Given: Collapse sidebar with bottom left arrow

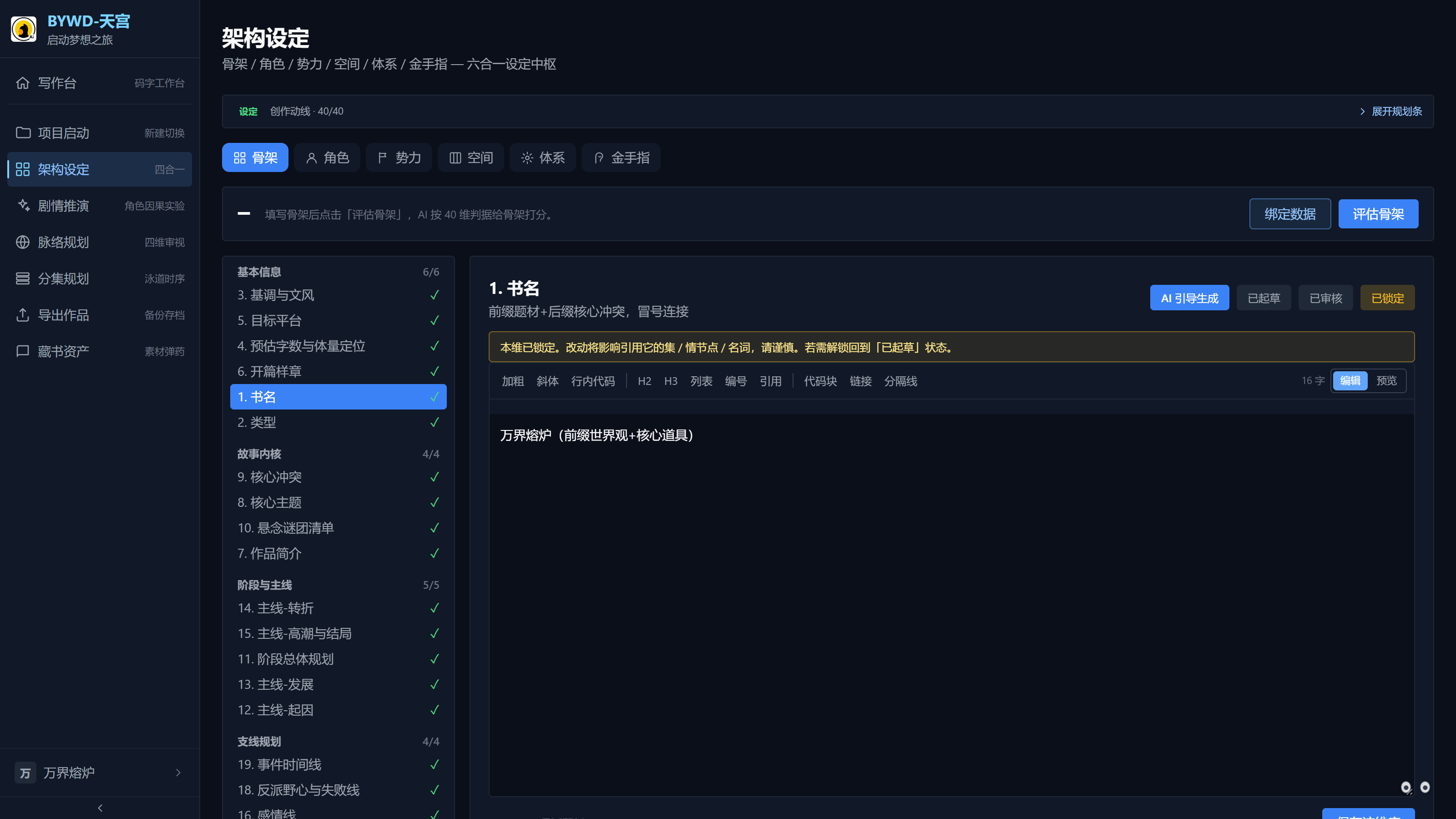Looking at the screenshot, I should coord(100,808).
